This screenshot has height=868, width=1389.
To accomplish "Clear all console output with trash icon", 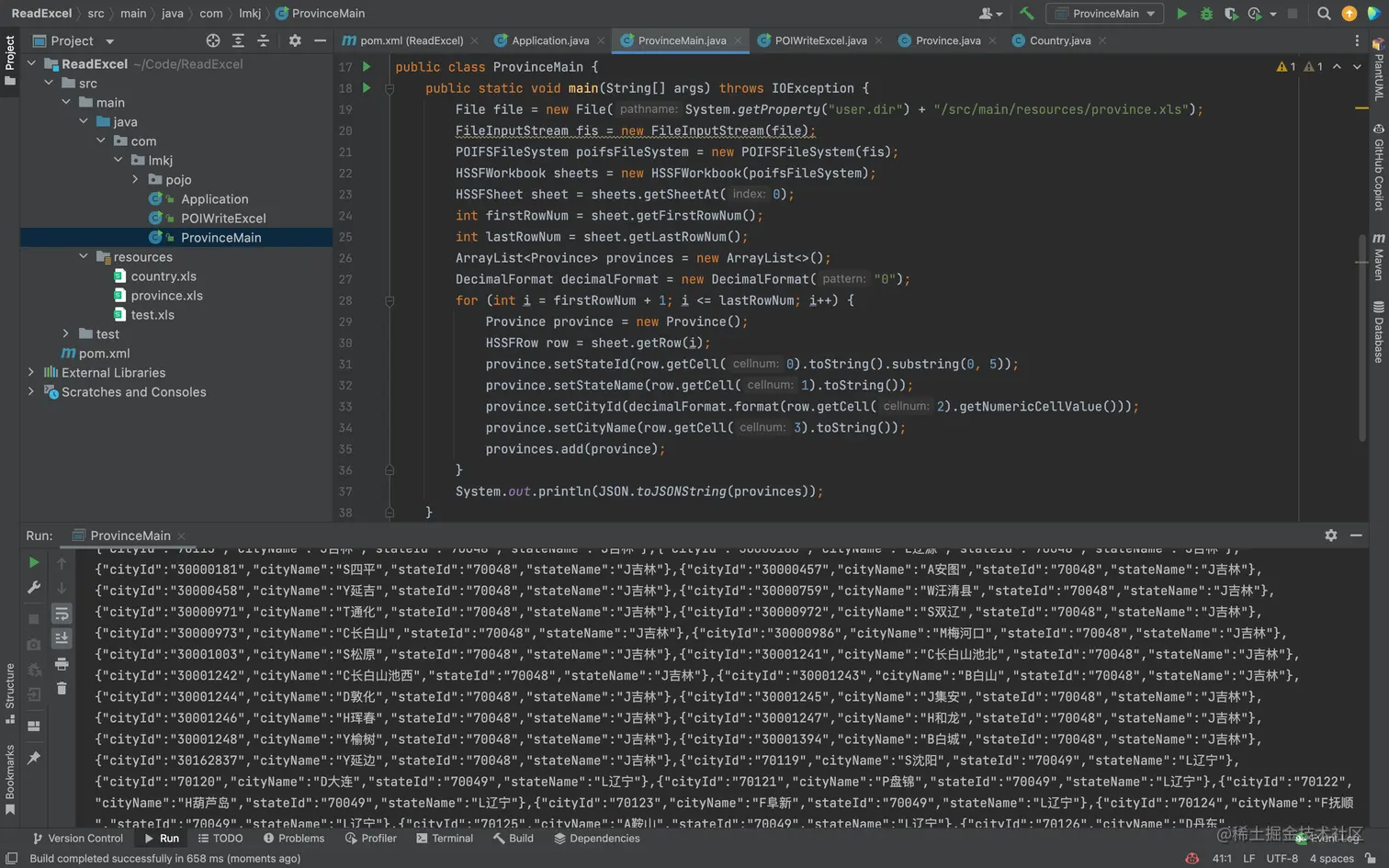I will [x=62, y=688].
